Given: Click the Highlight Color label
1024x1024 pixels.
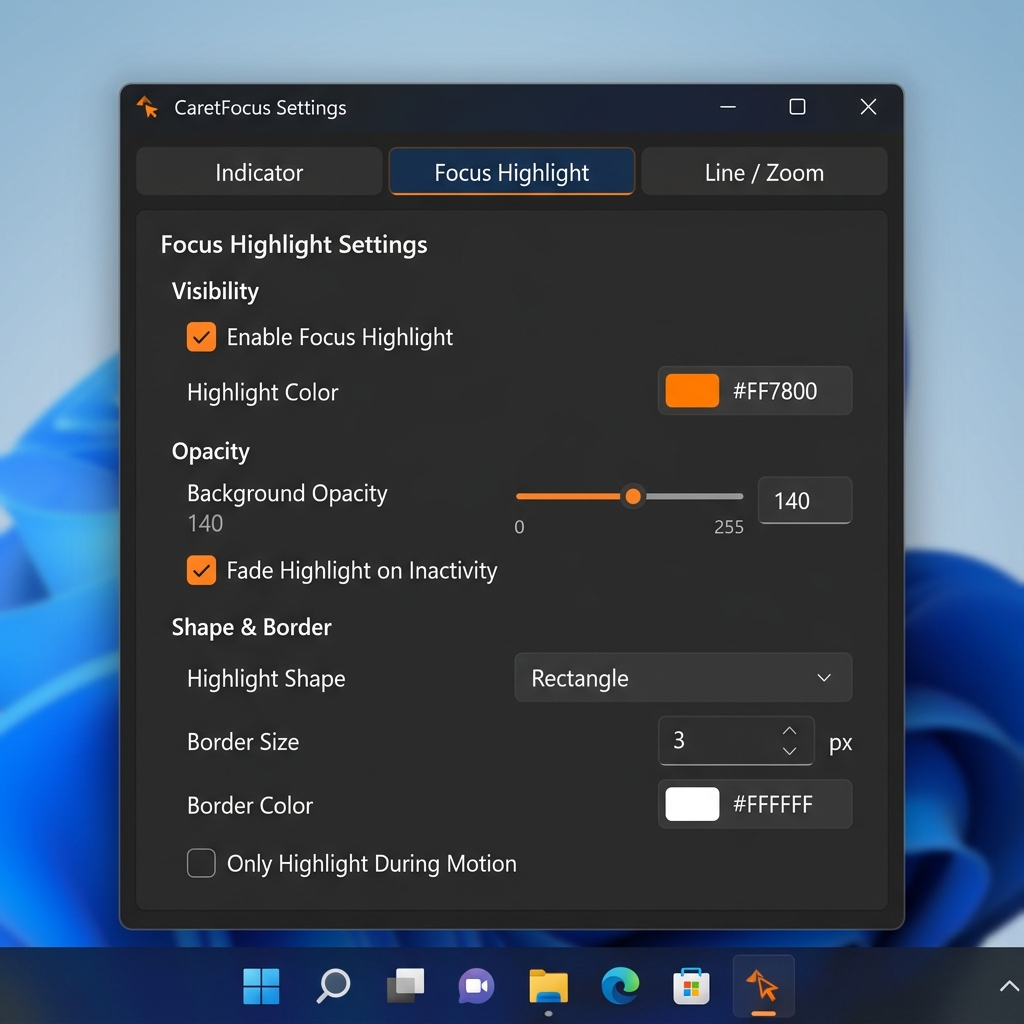Looking at the screenshot, I should pyautogui.click(x=263, y=392).
